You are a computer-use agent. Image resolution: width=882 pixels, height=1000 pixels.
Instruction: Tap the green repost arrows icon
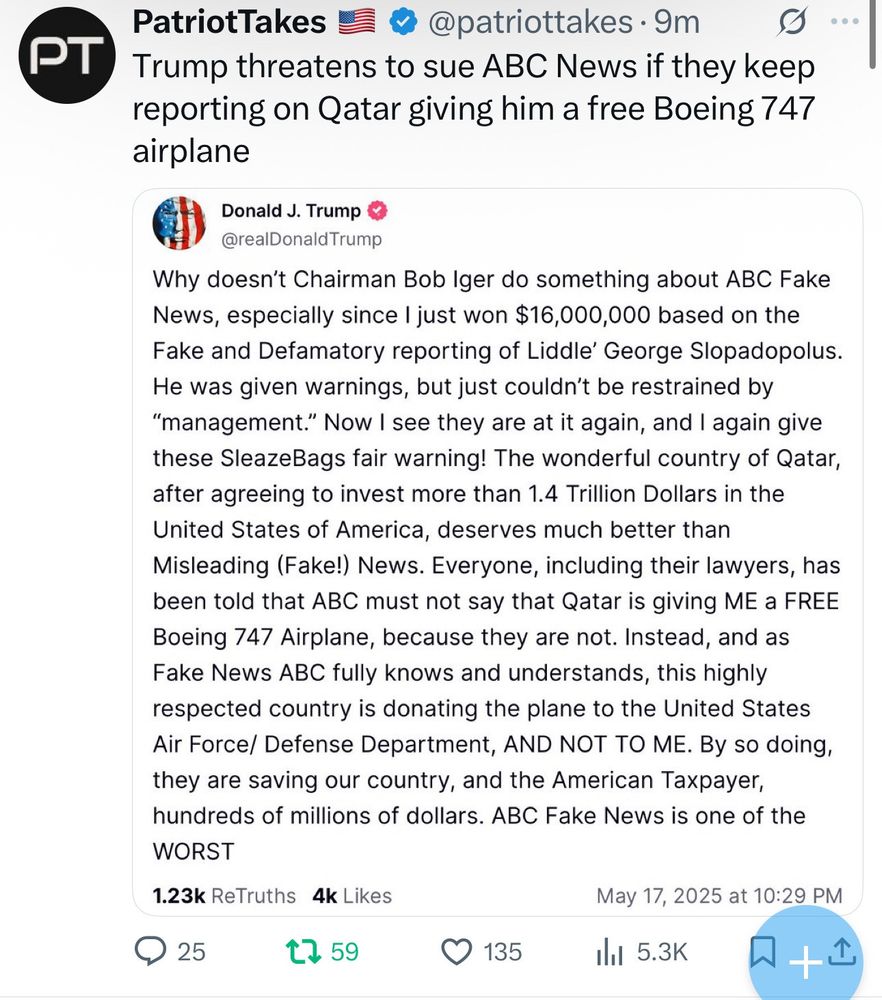(303, 952)
